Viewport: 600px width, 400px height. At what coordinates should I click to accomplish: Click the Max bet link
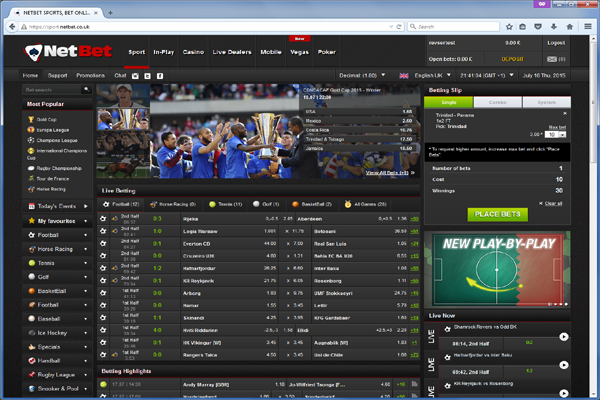click(x=557, y=127)
